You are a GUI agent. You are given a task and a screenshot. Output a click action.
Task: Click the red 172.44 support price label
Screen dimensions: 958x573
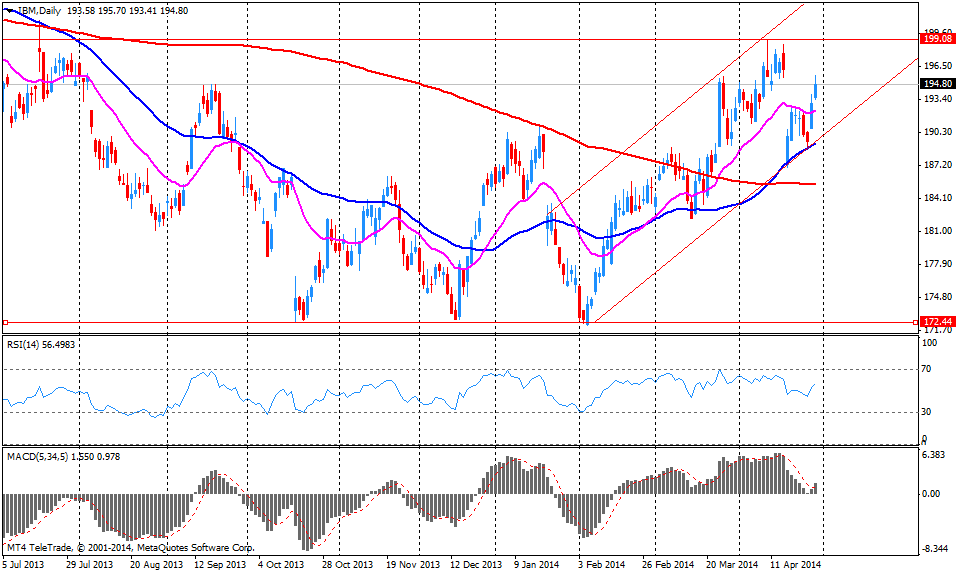937,322
